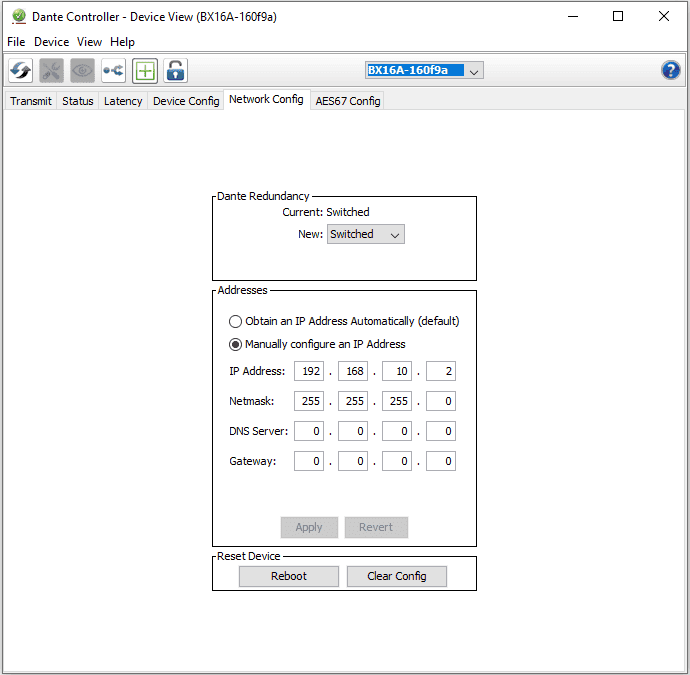This screenshot has height=675, width=690.
Task: Expand the New redundancy mode dropdown
Action: click(366, 234)
